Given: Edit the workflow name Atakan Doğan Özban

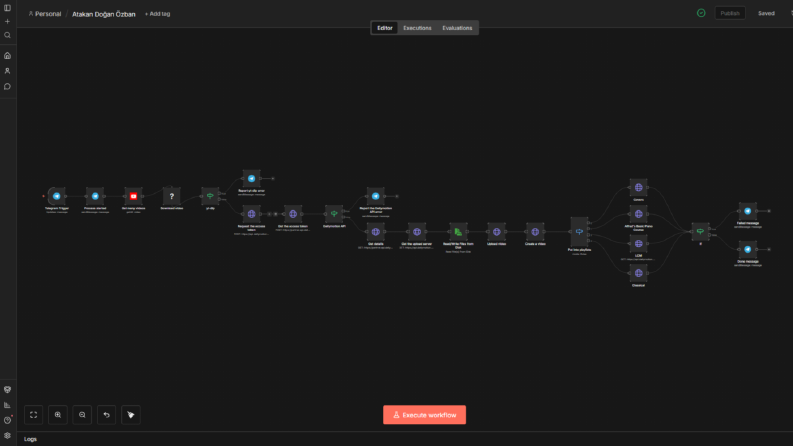Looking at the screenshot, I should click(x=104, y=14).
